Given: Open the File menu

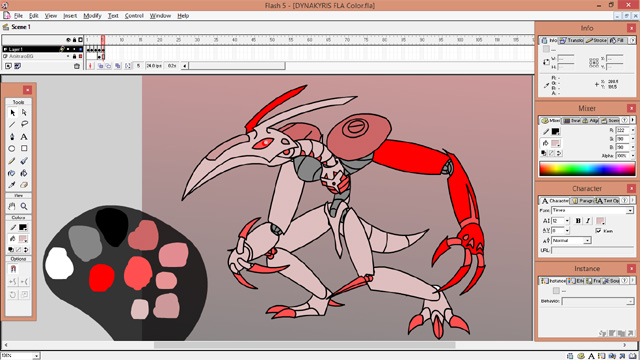Looking at the screenshot, I should pos(18,16).
